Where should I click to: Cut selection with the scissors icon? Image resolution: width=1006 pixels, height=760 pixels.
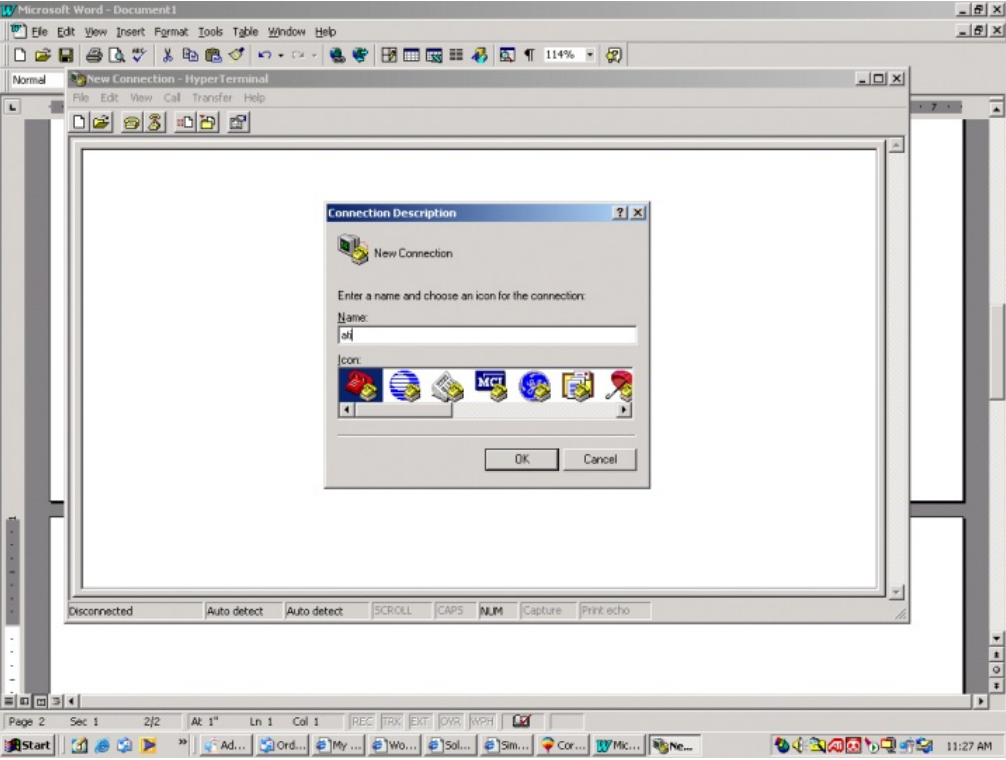(x=167, y=55)
